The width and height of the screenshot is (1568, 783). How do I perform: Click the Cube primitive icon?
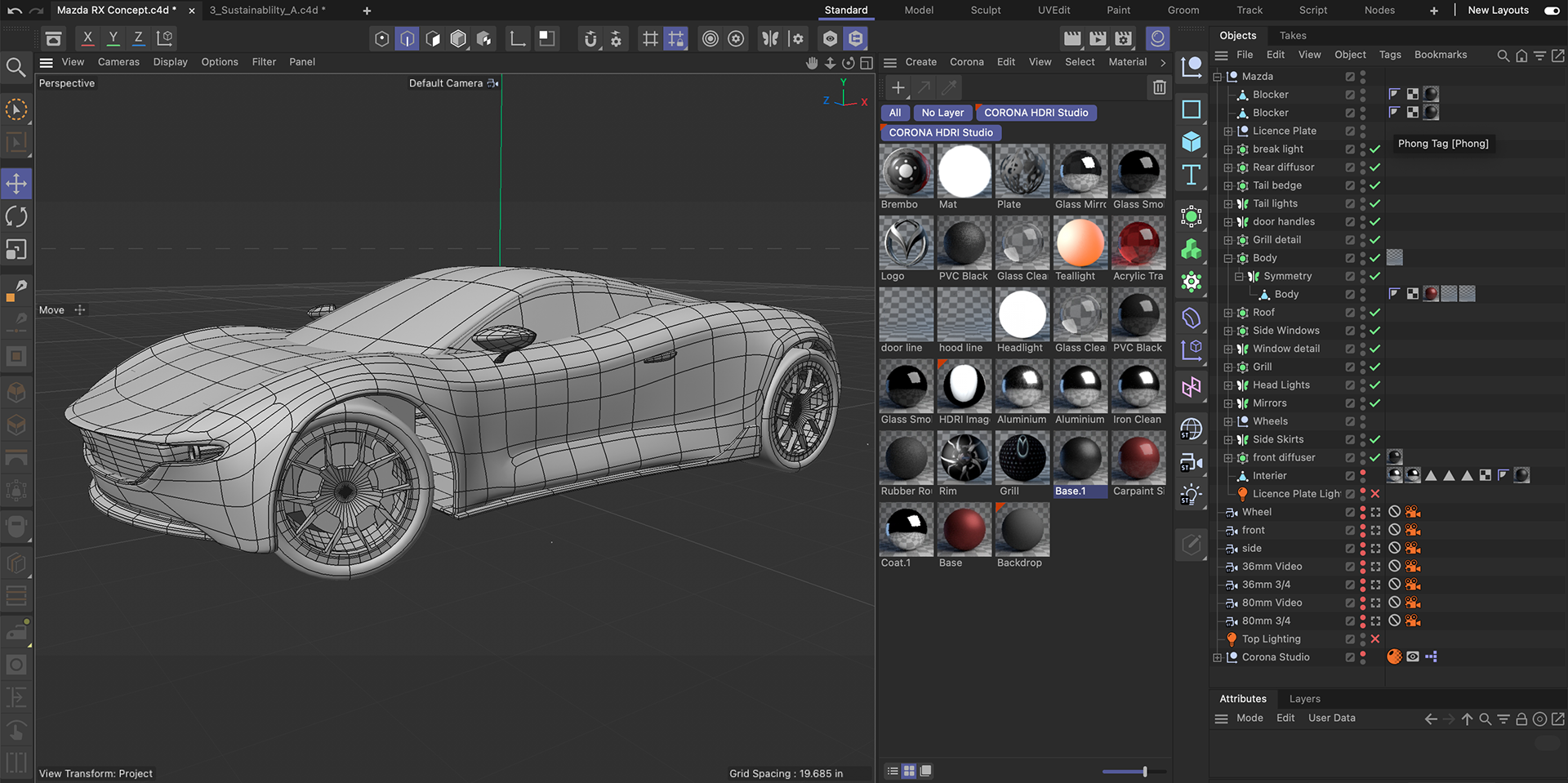[x=1192, y=142]
